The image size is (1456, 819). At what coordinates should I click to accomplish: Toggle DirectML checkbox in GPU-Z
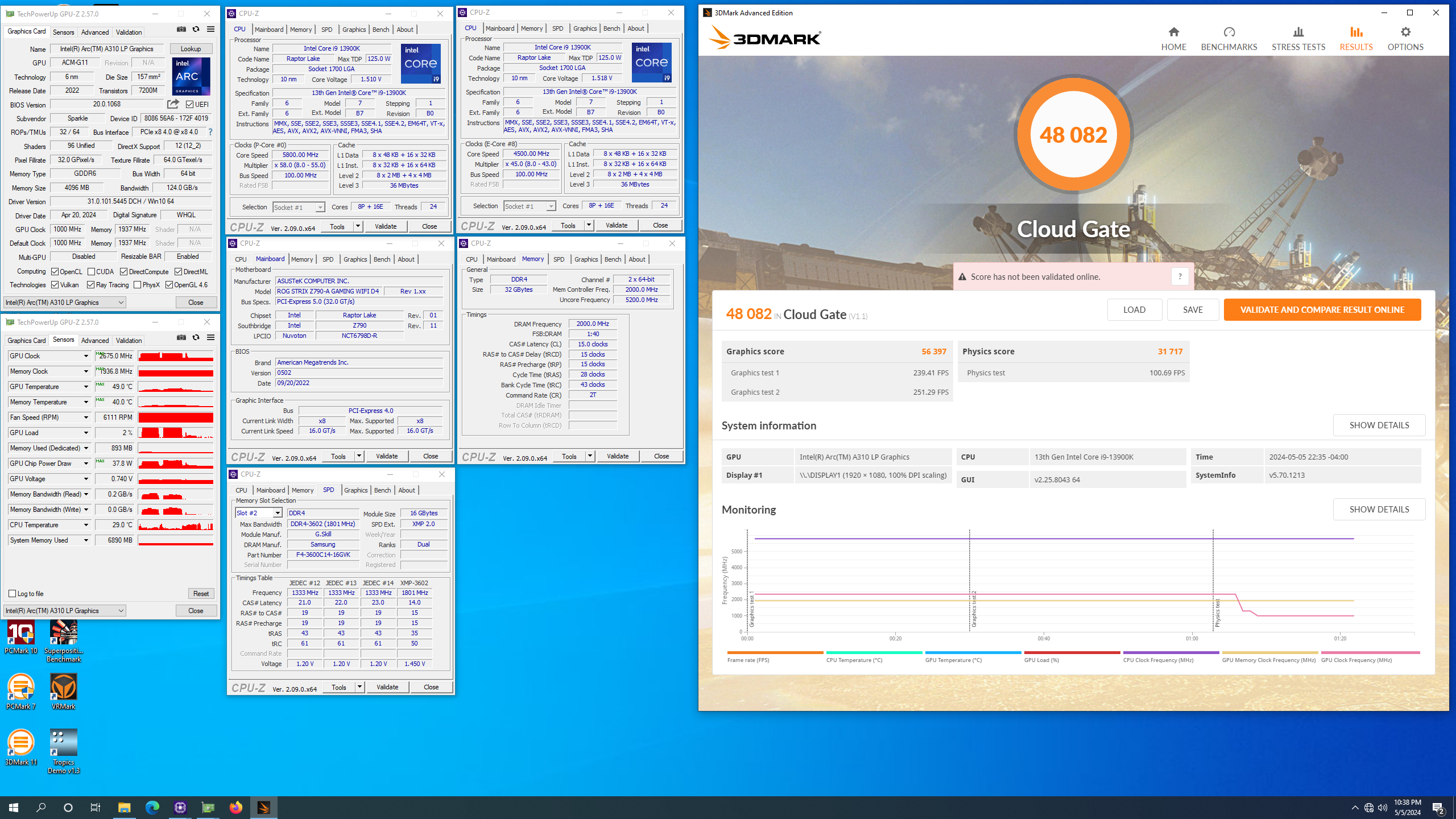(x=178, y=272)
